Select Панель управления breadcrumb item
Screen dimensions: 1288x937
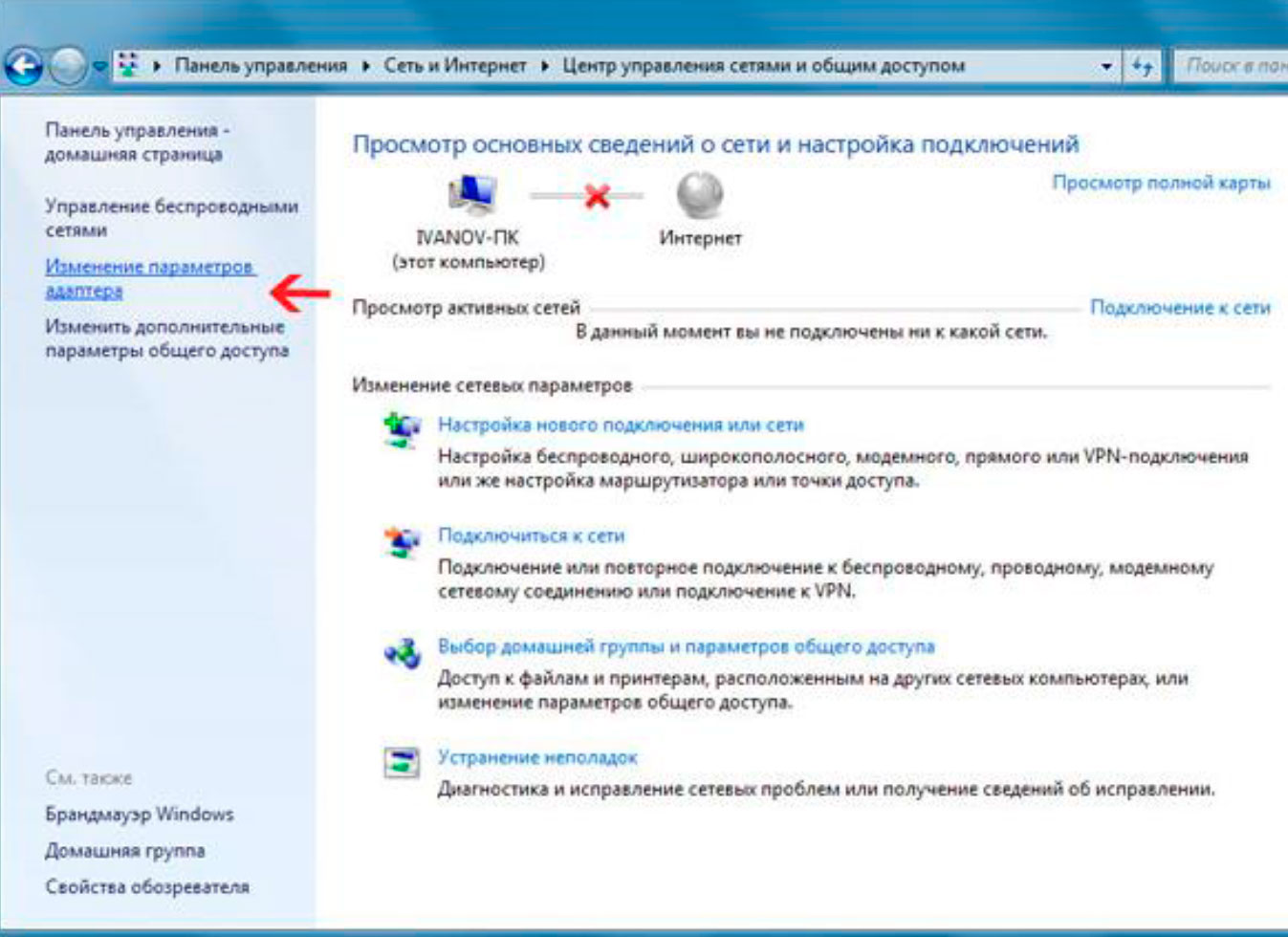tap(260, 66)
